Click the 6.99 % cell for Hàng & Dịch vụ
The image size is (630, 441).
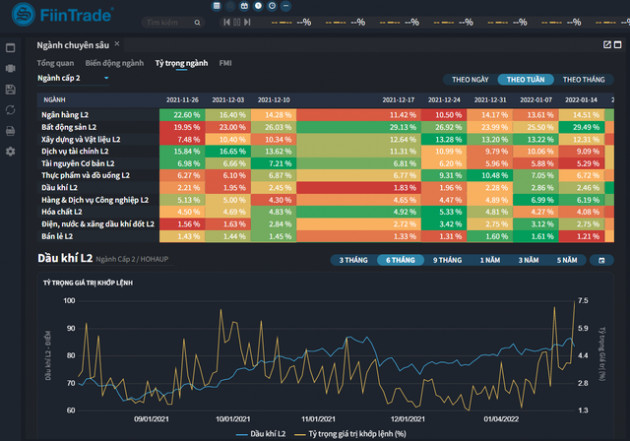pos(536,200)
